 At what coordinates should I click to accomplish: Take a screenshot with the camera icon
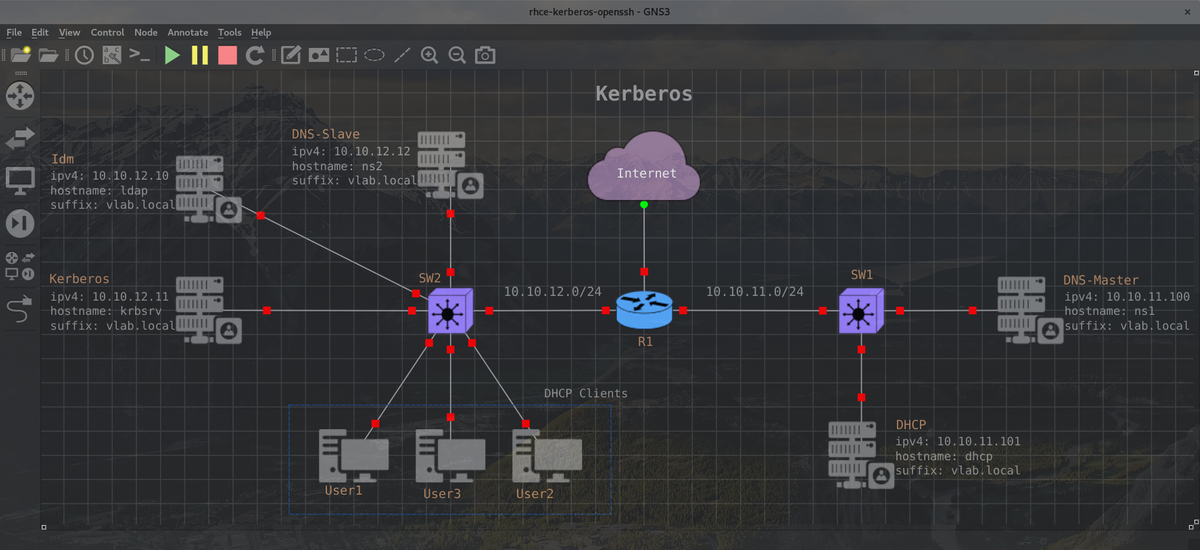[x=485, y=55]
